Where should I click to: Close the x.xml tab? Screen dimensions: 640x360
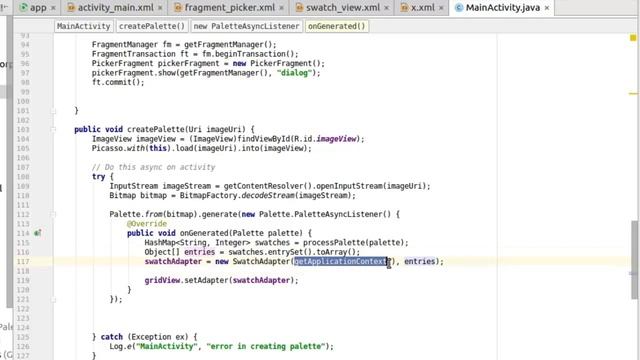point(441,8)
